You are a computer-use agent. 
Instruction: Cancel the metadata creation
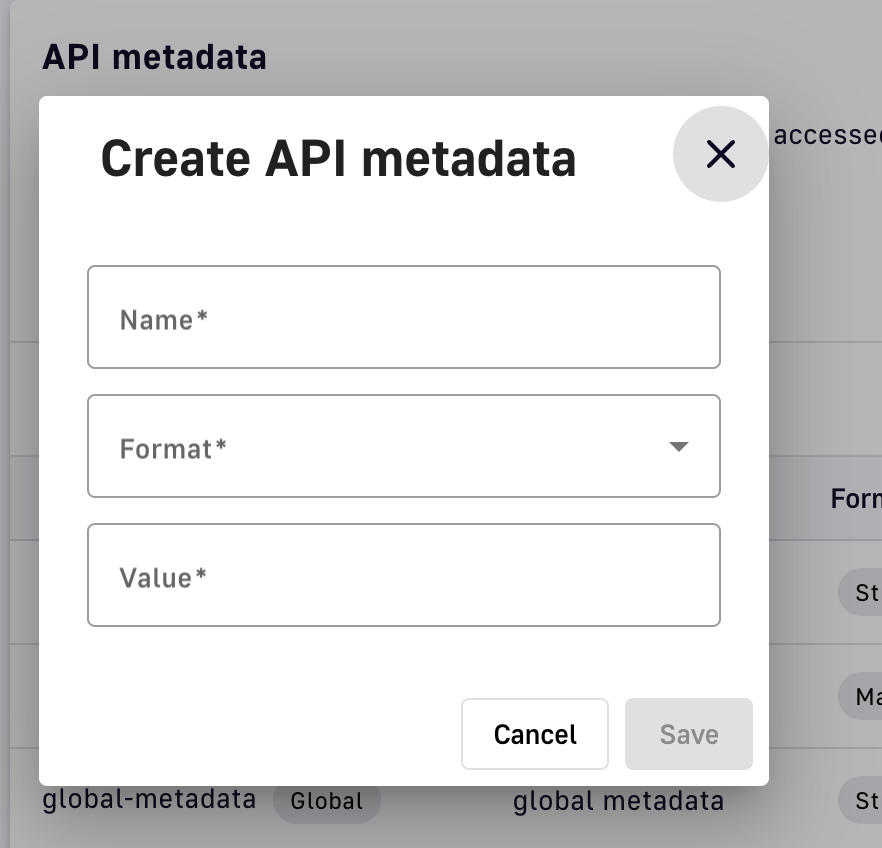click(x=535, y=734)
